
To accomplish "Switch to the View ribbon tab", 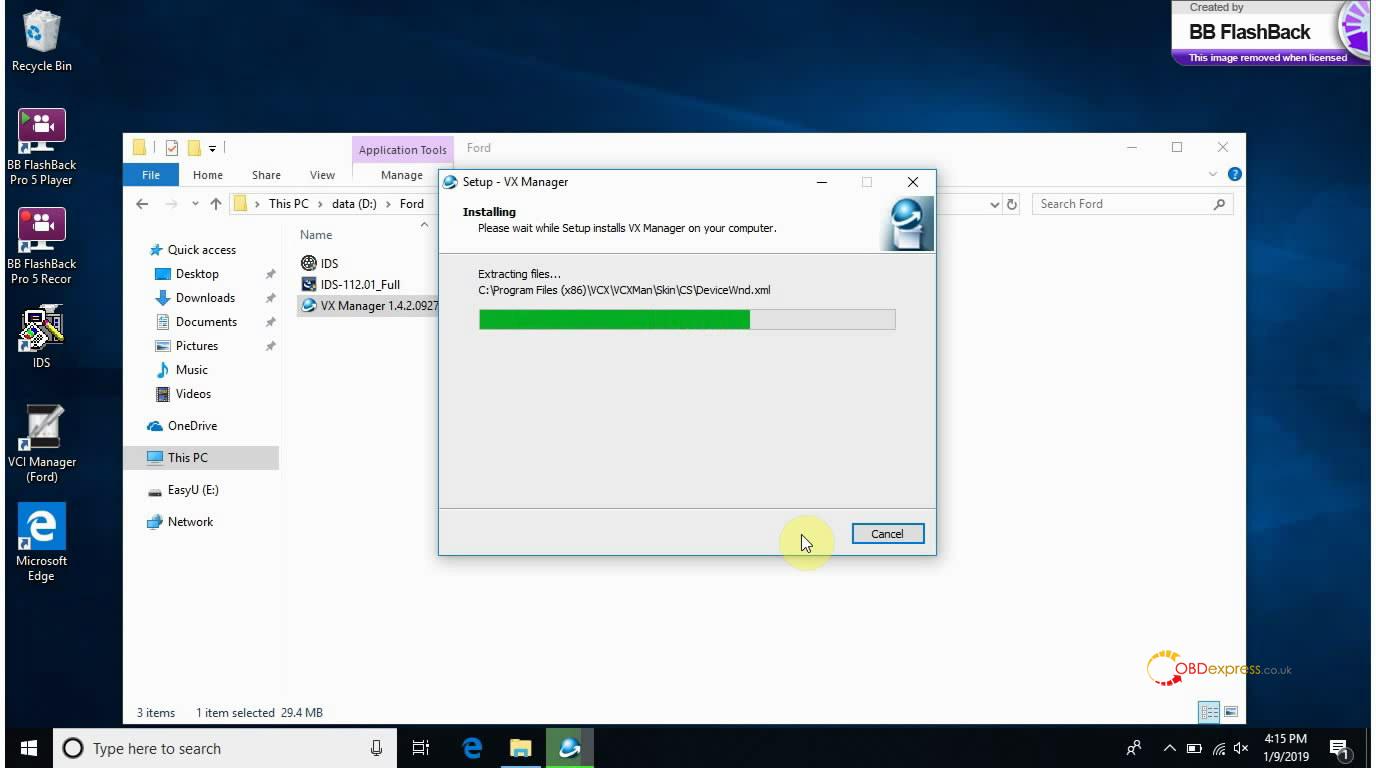I will click(322, 175).
